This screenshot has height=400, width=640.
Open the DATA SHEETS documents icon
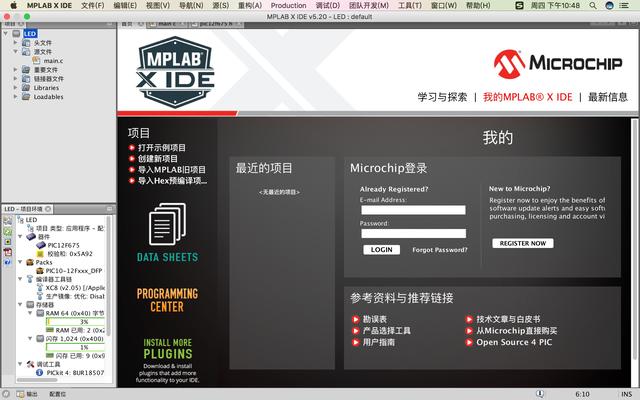(167, 224)
